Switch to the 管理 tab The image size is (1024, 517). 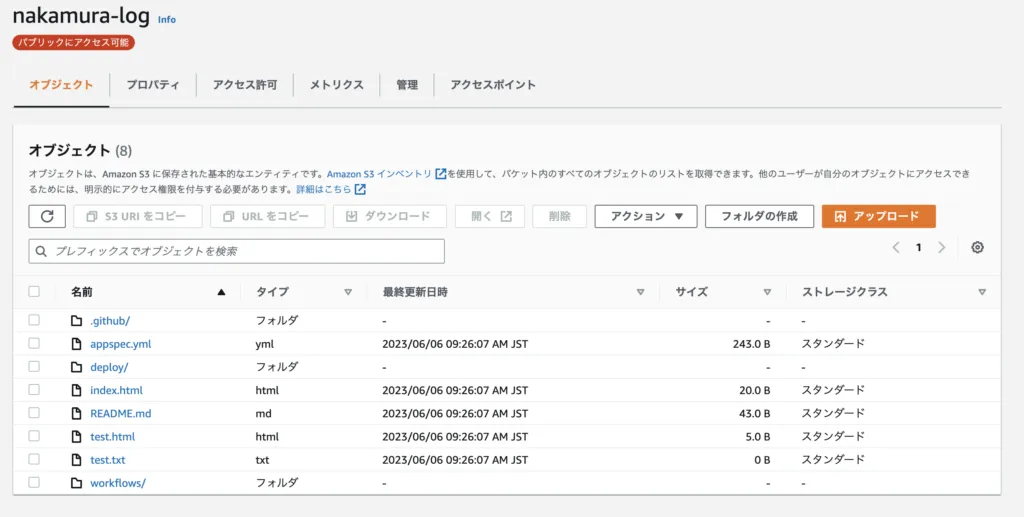pyautogui.click(x=407, y=85)
